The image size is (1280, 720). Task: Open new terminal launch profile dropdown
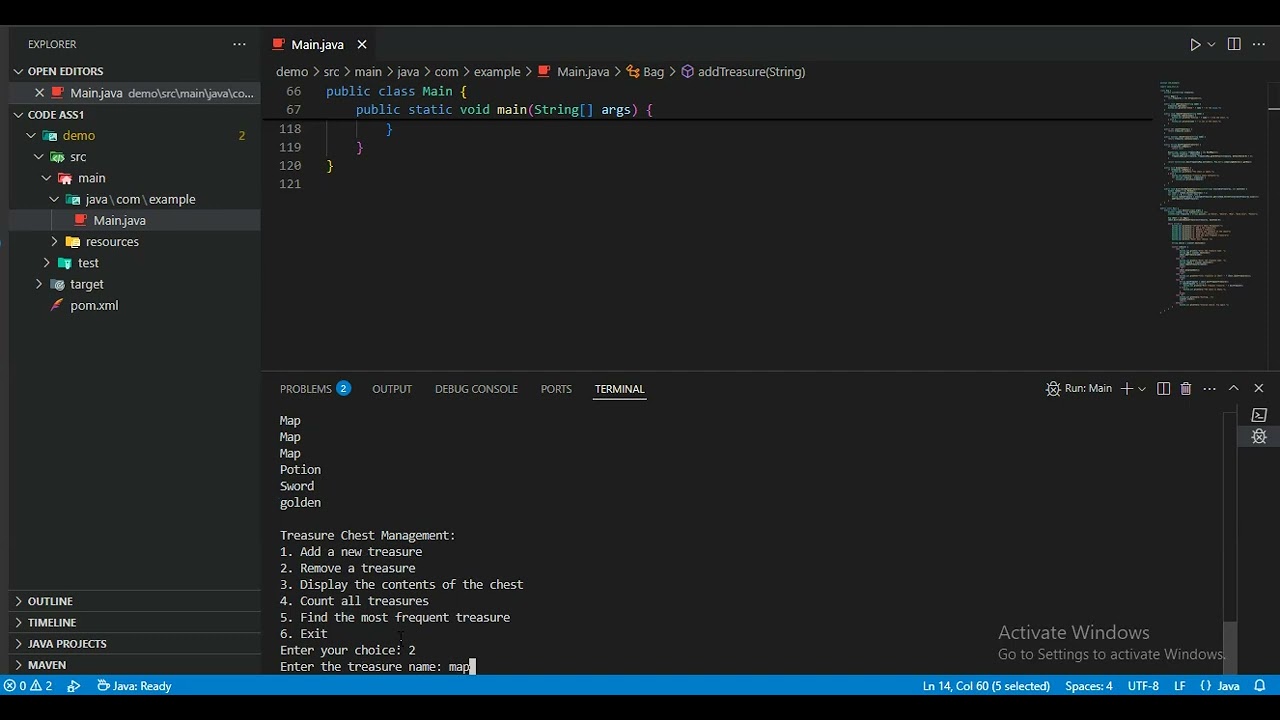coord(1142,388)
